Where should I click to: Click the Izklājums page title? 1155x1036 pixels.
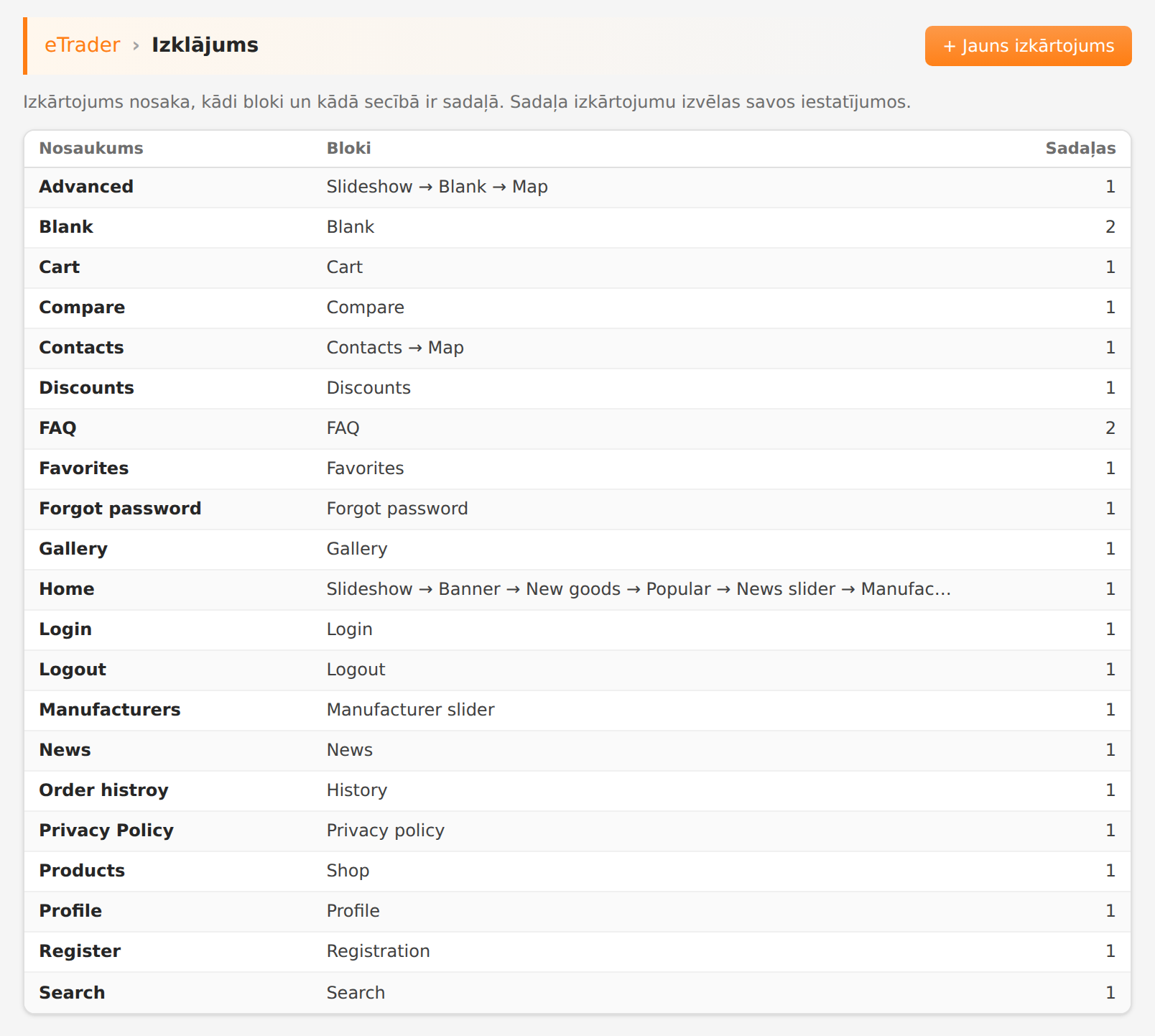coord(205,45)
